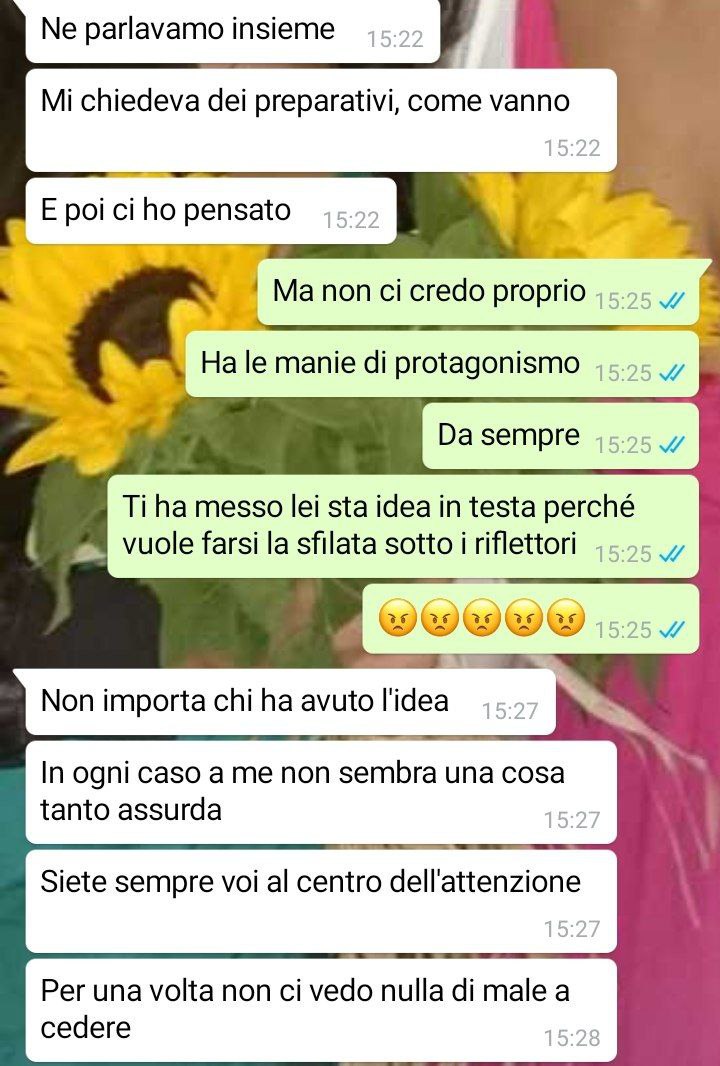Click the read checkmarks on 'Ha le manie di protagonismo'
The width and height of the screenshot is (720, 1066).
pos(672,373)
